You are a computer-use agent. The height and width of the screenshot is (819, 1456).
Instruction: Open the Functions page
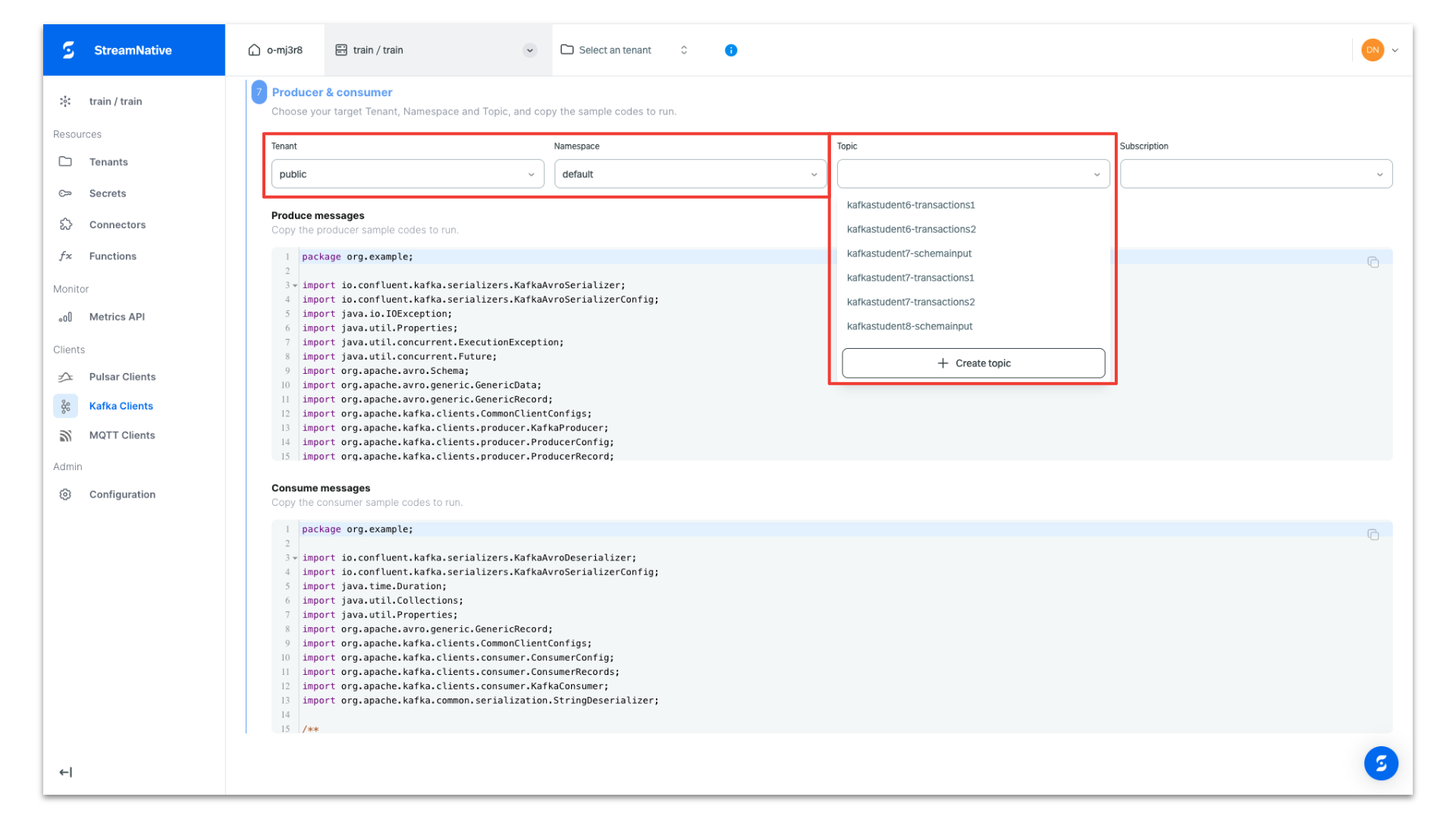click(112, 256)
